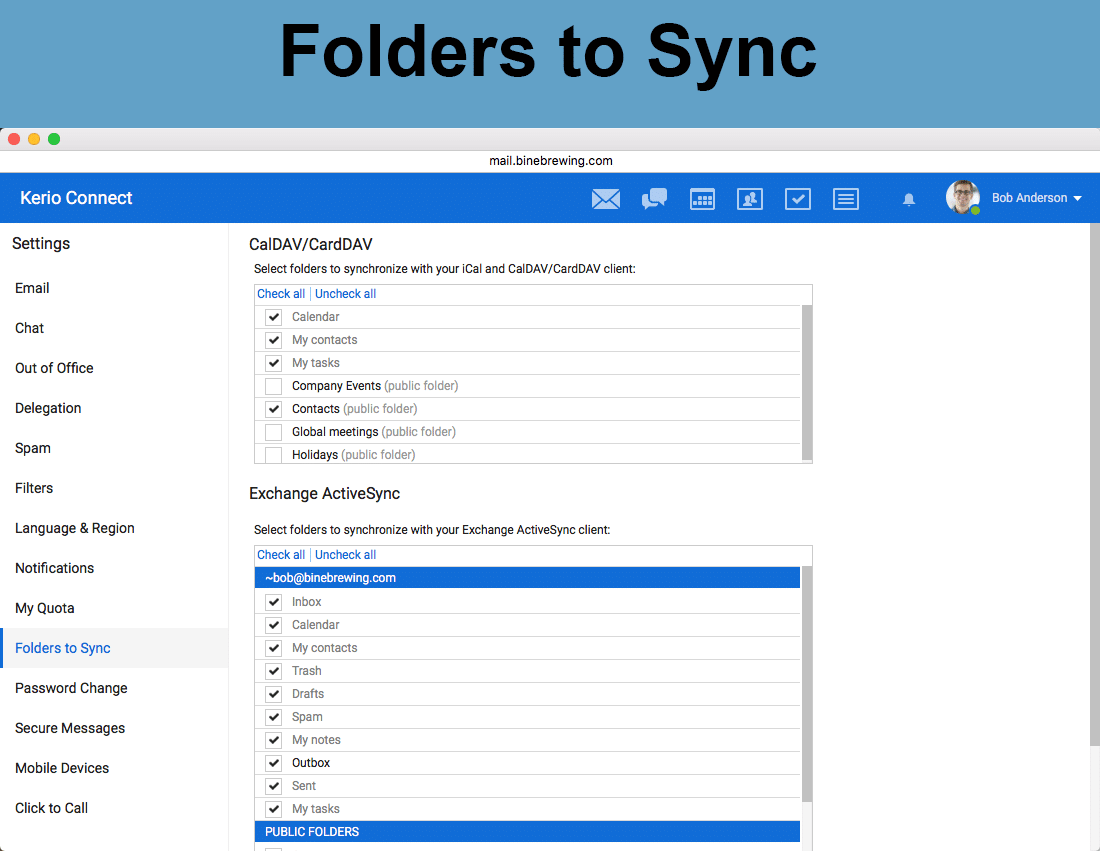Open the Mail envelope icon
Screen dimensions: 1100x851
click(605, 199)
